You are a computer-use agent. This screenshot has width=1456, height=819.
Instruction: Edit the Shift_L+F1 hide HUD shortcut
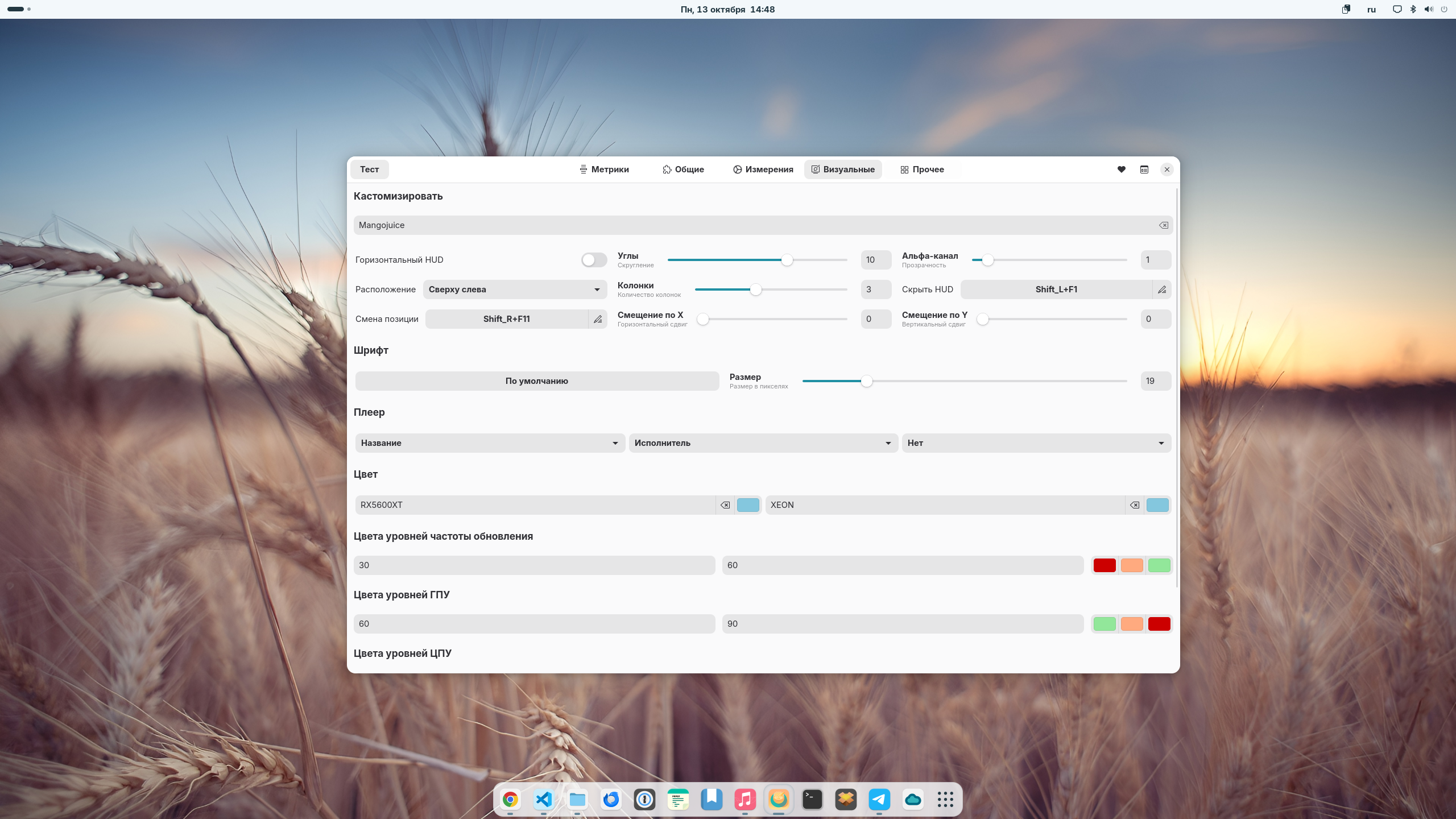coord(1162,289)
